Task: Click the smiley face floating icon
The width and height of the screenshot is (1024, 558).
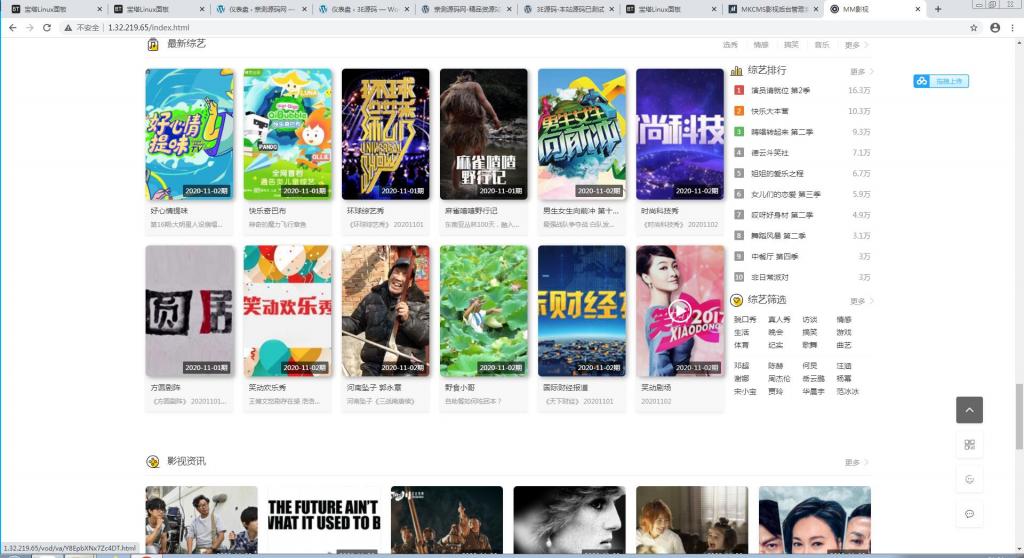Action: pos(969,479)
